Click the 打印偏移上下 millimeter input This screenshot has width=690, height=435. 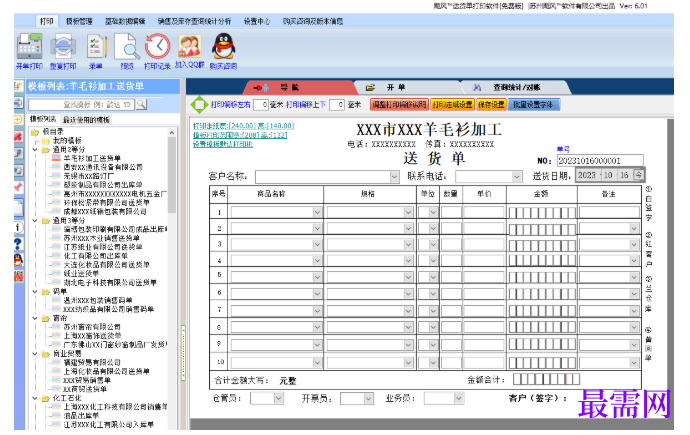click(337, 105)
